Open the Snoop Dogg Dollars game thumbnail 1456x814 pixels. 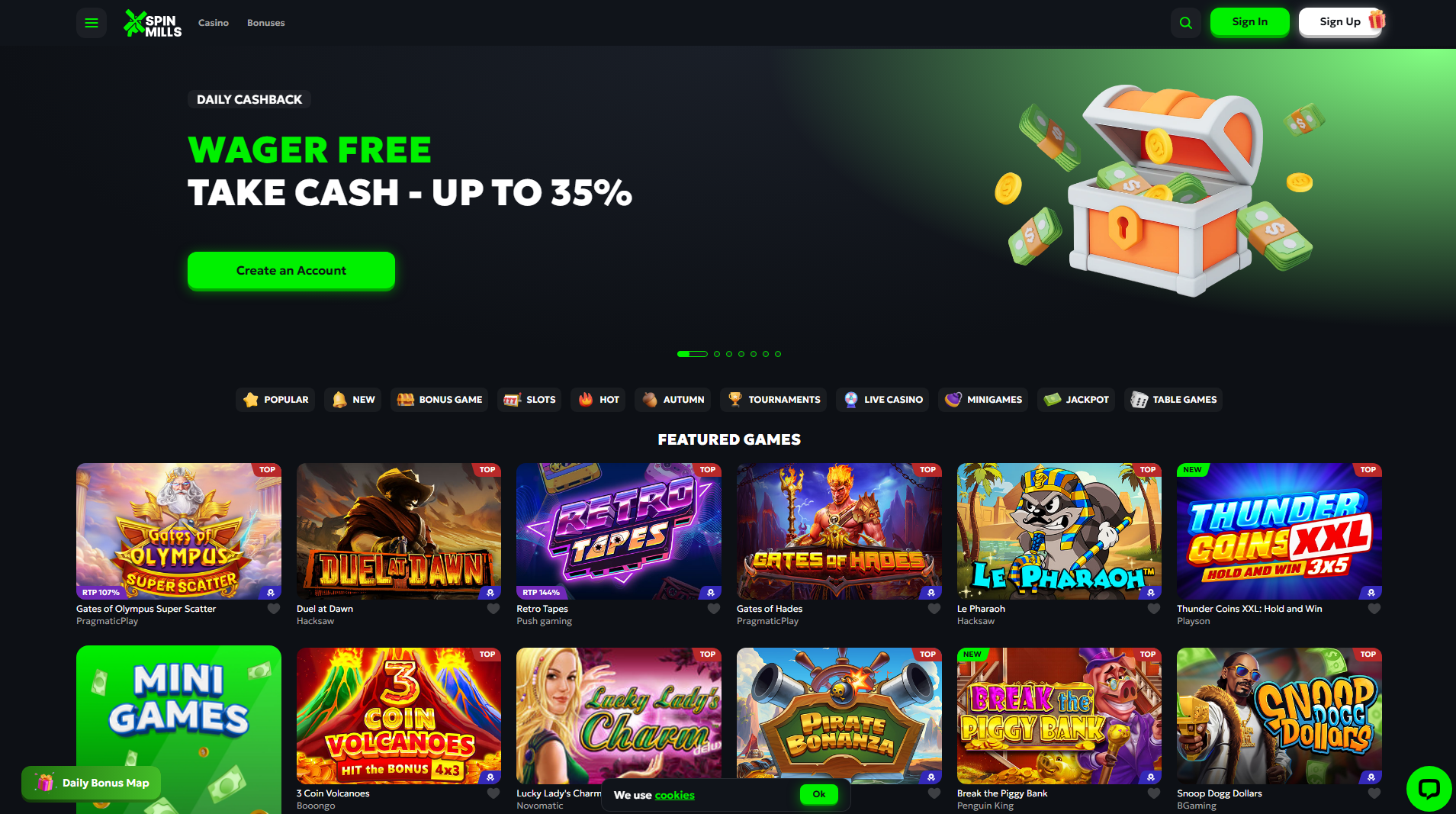click(1279, 716)
